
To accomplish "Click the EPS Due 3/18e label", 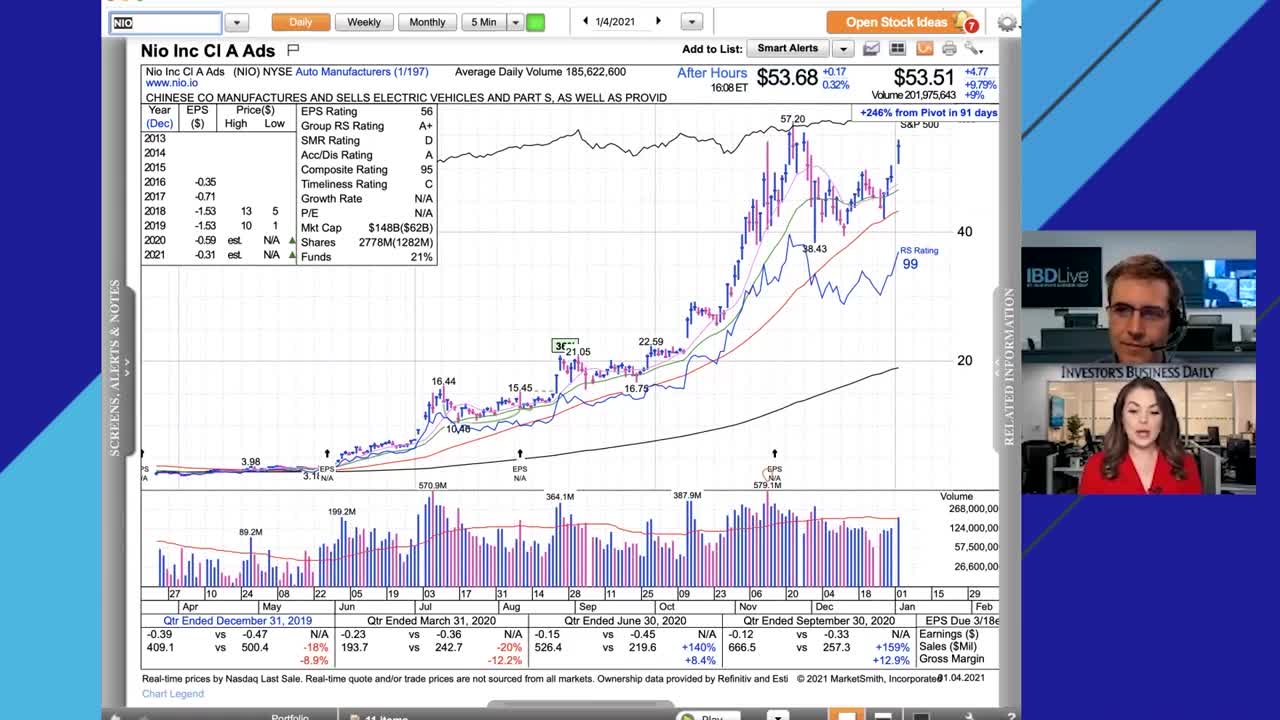I will (961, 621).
